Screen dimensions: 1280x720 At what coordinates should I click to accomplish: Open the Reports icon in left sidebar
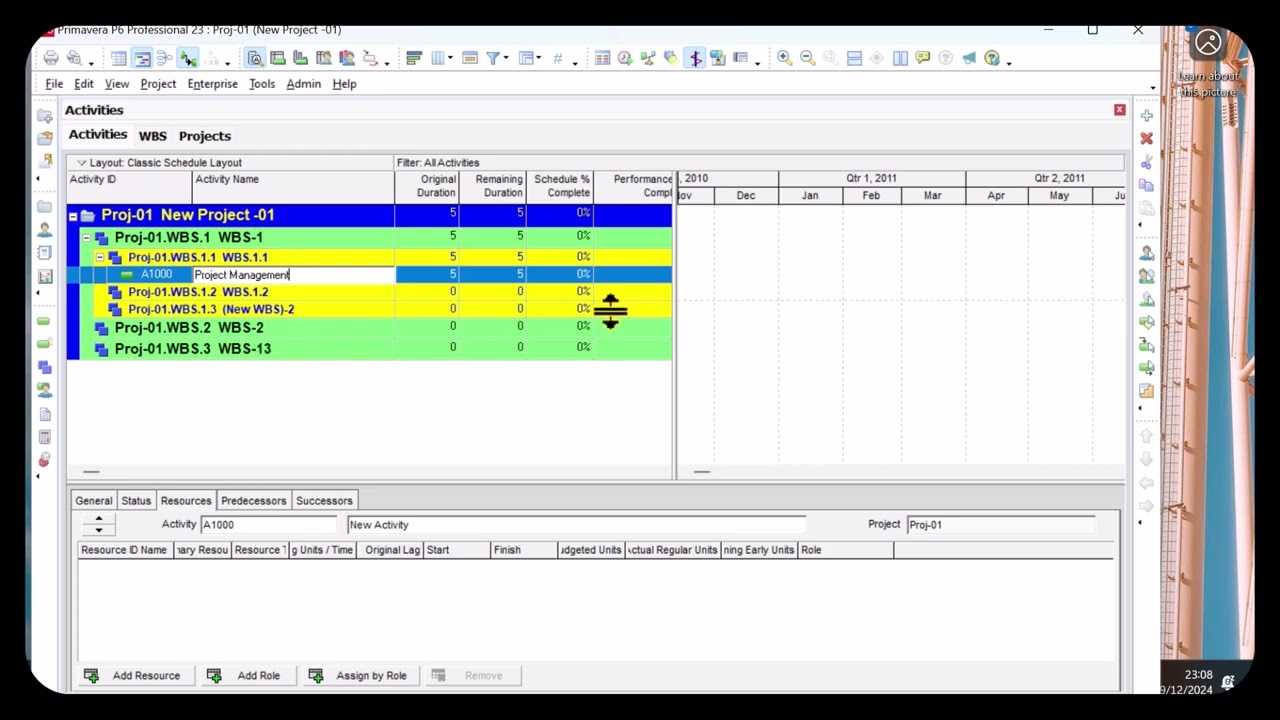44,253
